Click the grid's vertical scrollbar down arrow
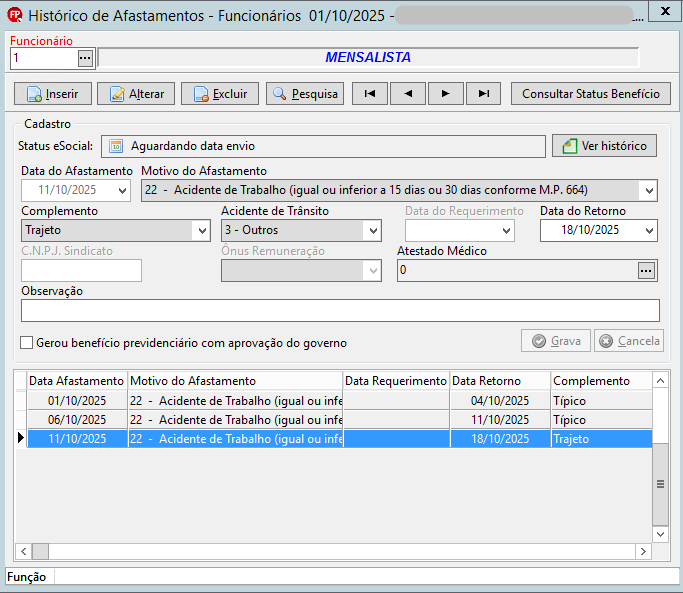 [x=660, y=534]
